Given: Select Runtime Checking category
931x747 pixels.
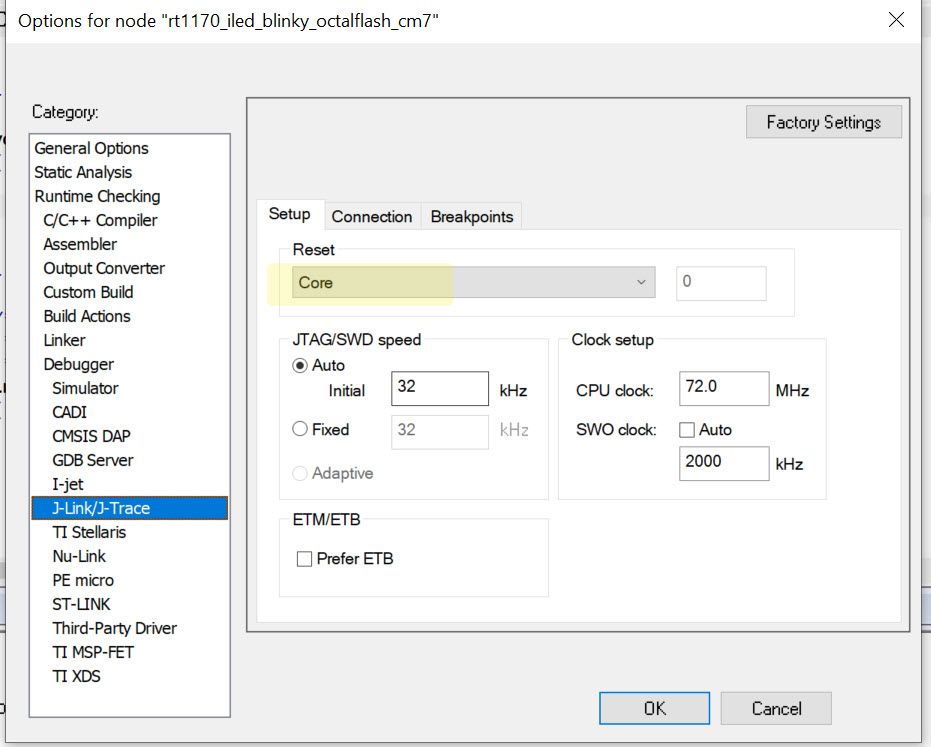Looking at the screenshot, I should pos(97,196).
